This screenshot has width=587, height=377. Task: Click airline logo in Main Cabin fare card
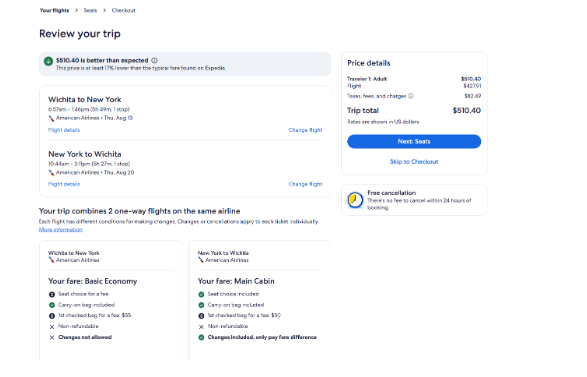click(201, 260)
